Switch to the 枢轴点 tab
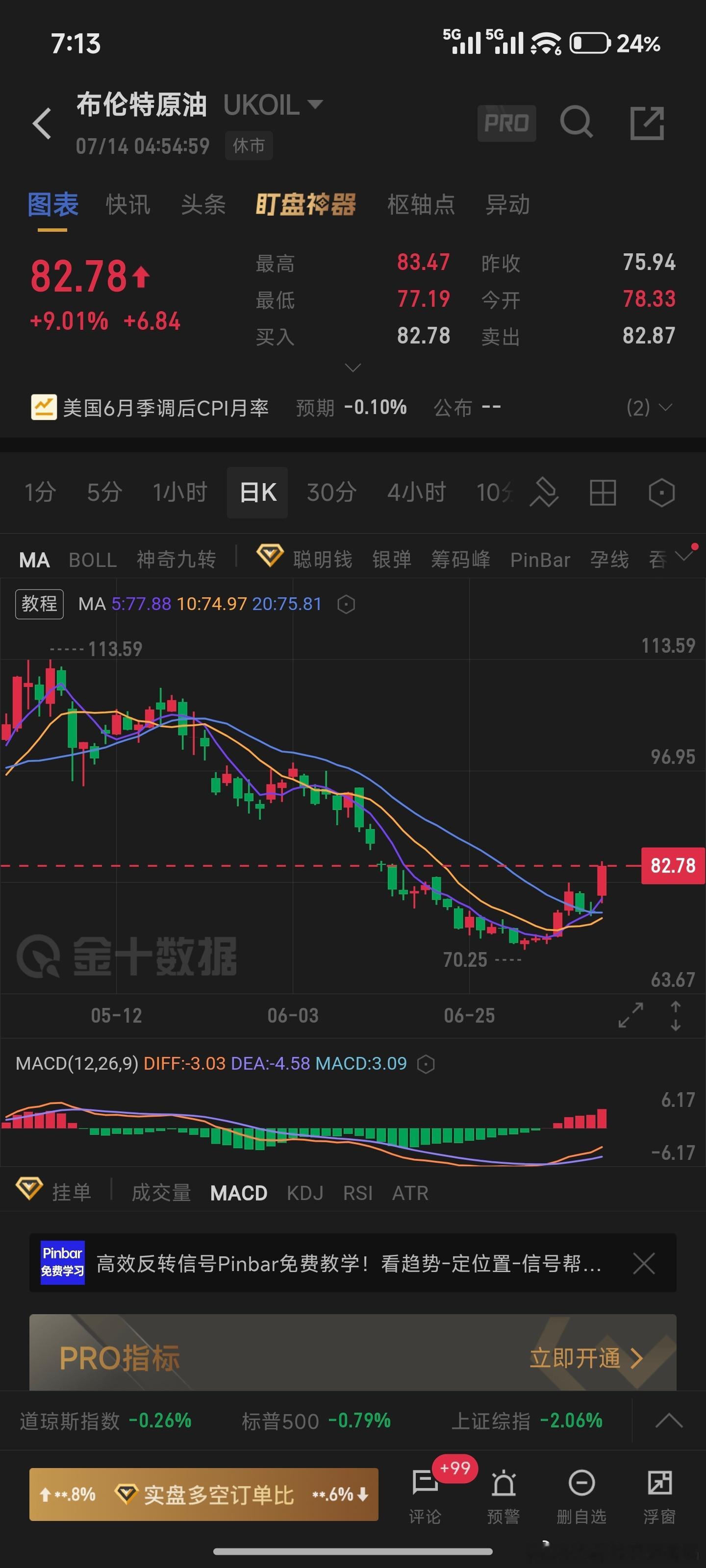Image resolution: width=706 pixels, height=1568 pixels. pyautogui.click(x=422, y=204)
